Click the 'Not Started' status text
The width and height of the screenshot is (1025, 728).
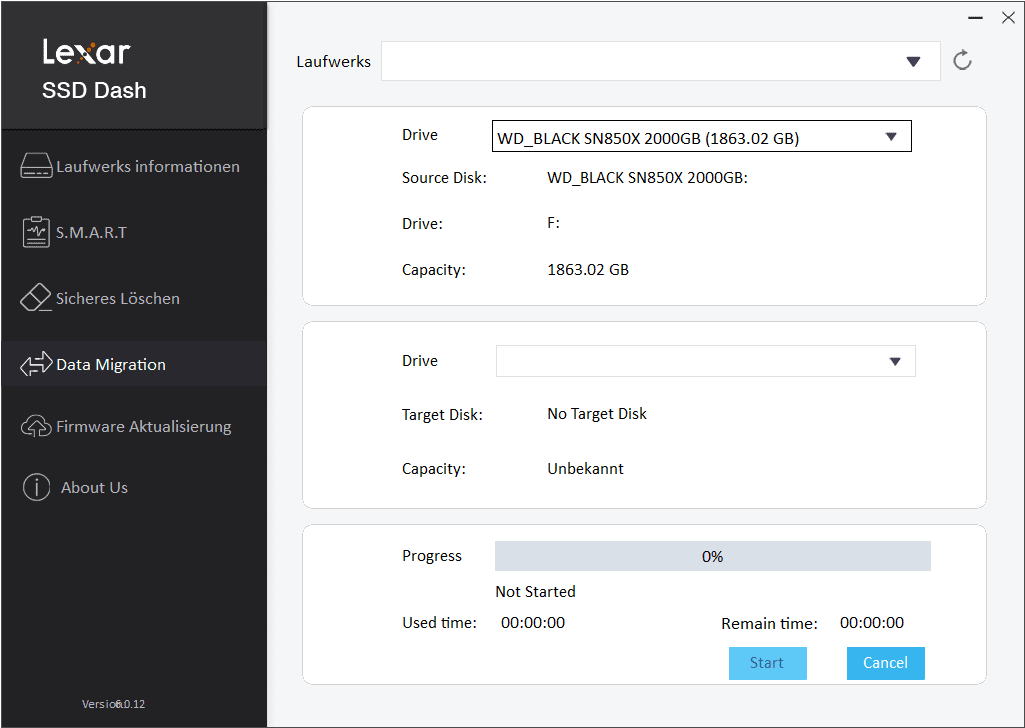point(535,591)
